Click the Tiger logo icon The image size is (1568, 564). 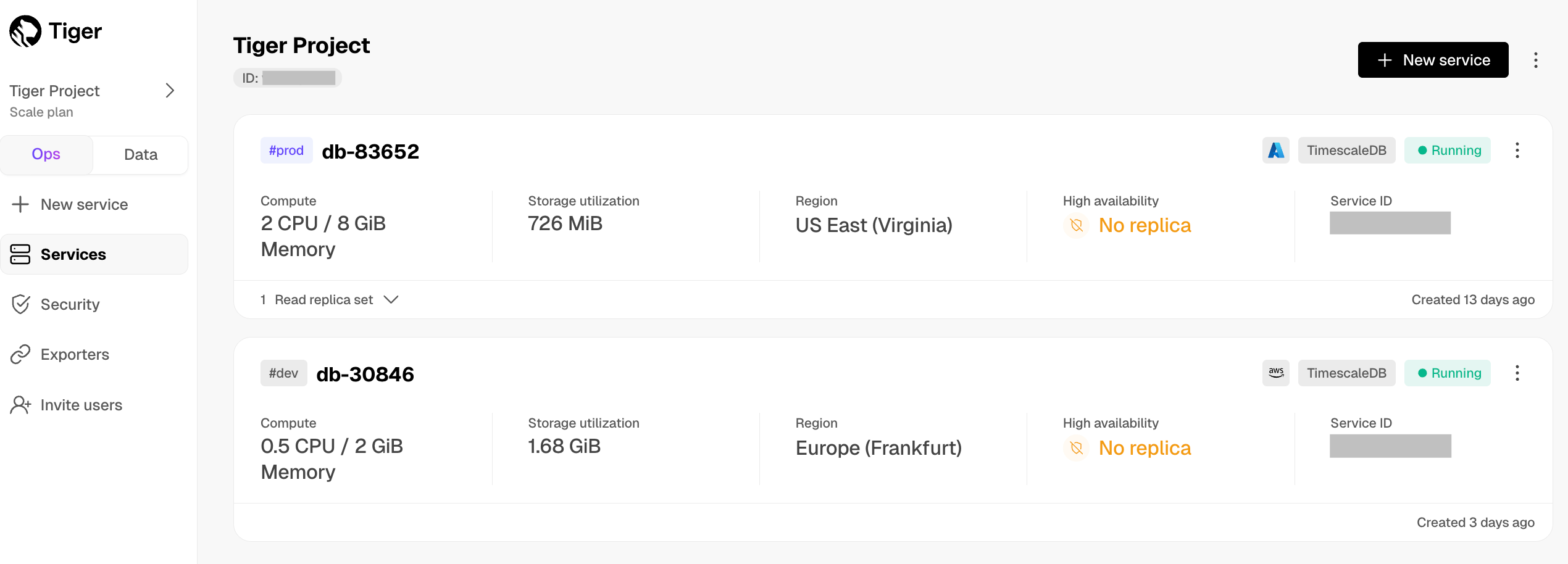[25, 31]
